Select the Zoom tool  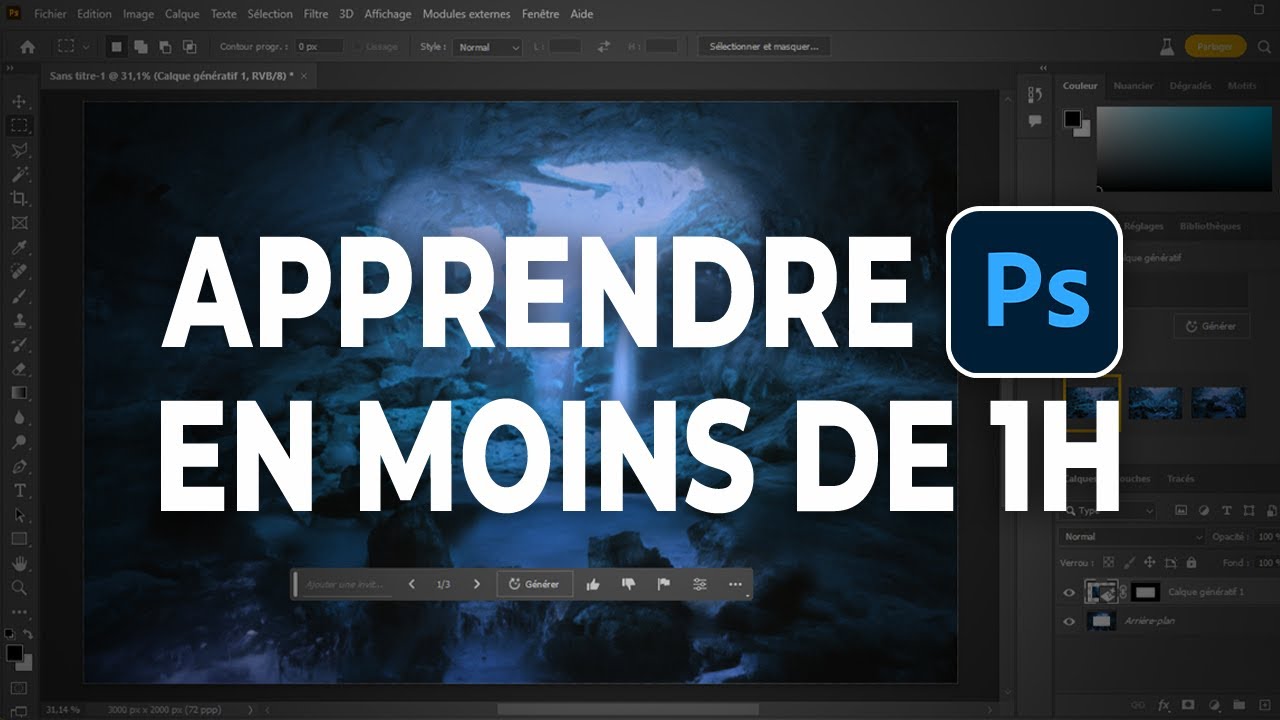[19, 587]
